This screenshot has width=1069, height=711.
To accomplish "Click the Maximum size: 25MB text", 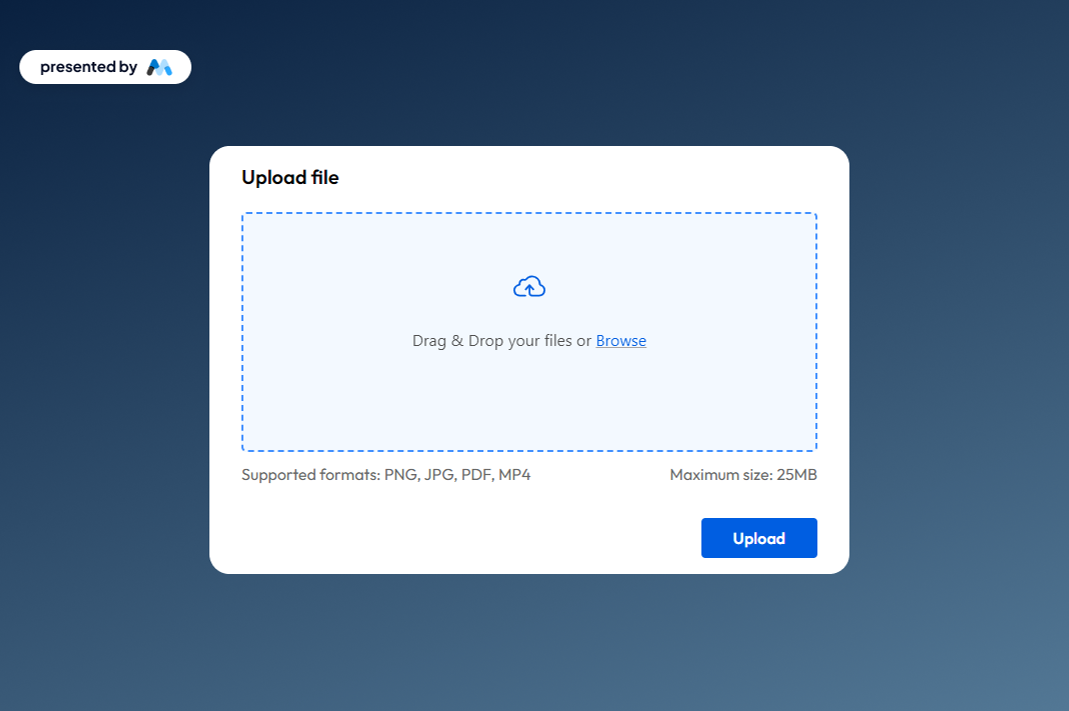I will [x=743, y=474].
